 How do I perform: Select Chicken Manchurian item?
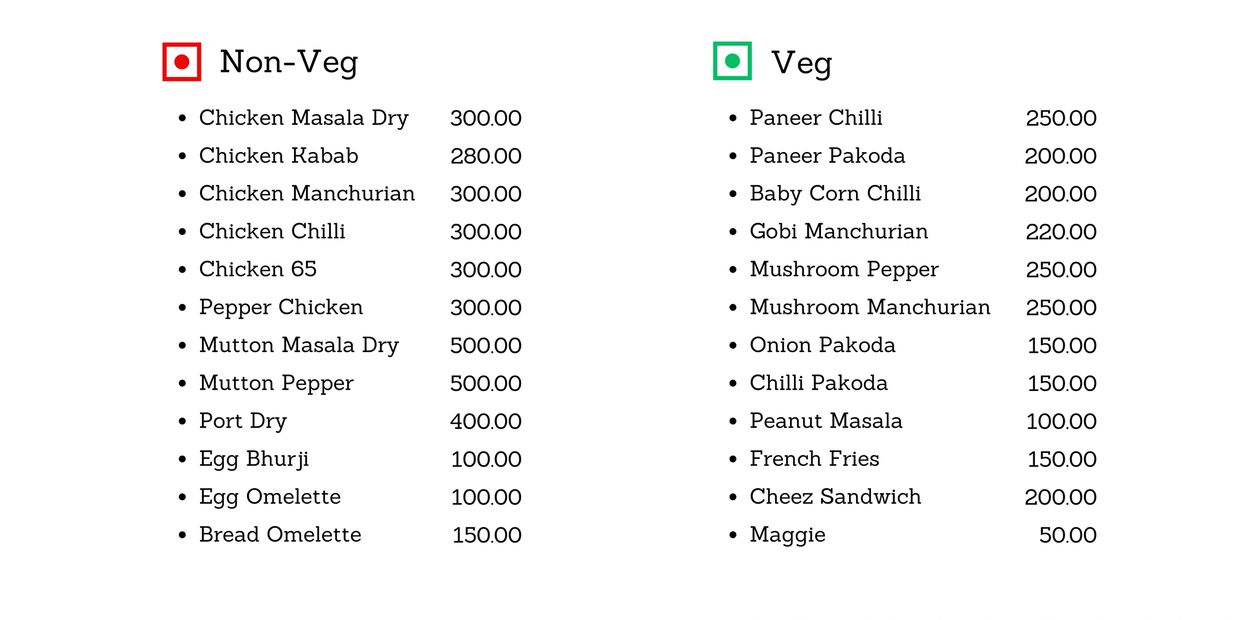[x=306, y=194]
